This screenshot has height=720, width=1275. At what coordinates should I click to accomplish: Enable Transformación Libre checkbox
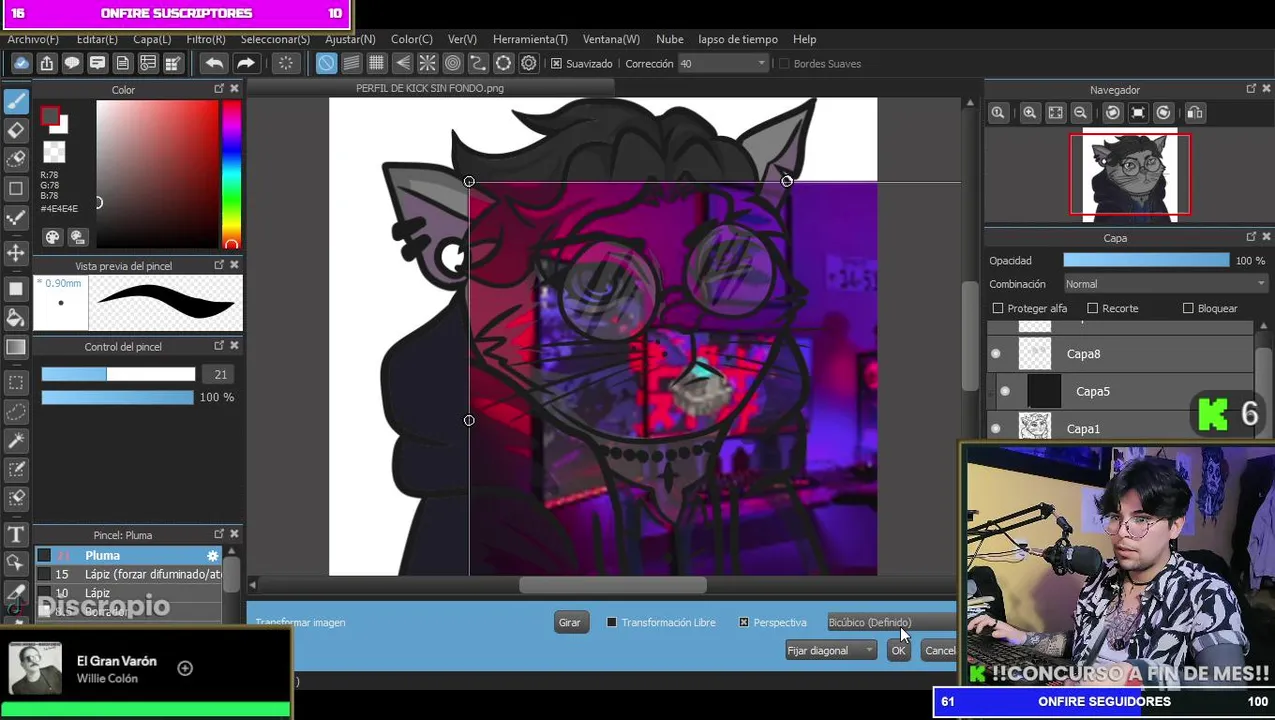pos(612,622)
